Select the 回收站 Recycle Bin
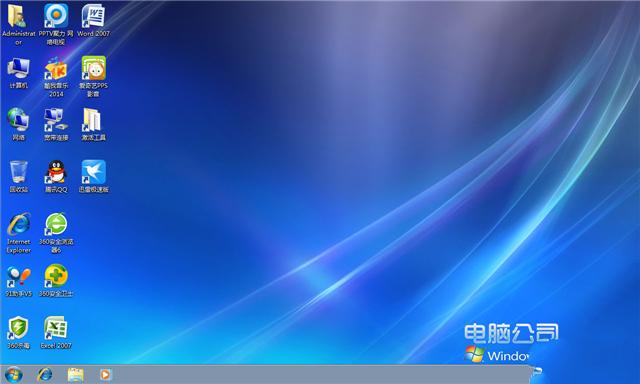Image resolution: width=640 pixels, height=384 pixels. tap(18, 172)
